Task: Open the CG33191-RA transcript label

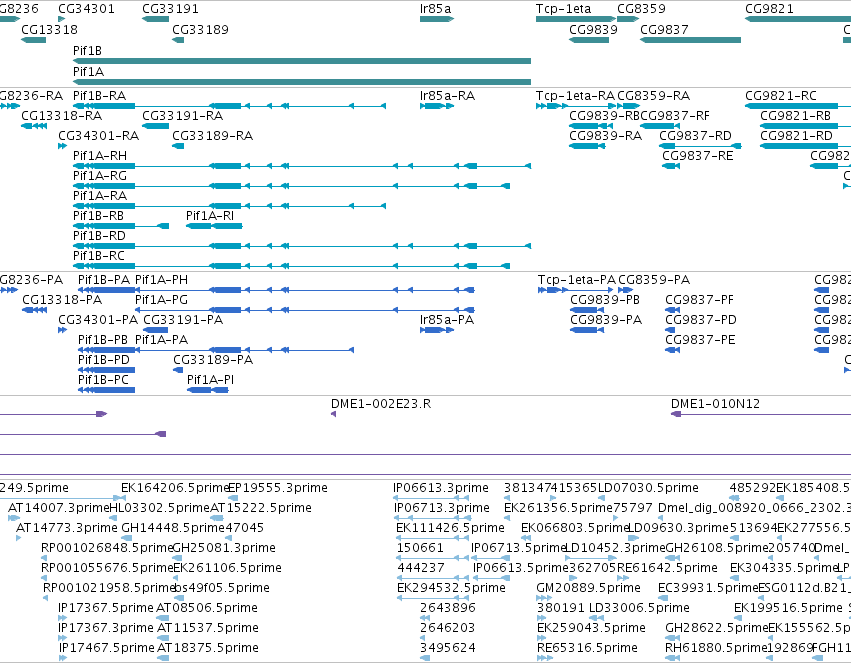Action: (182, 116)
